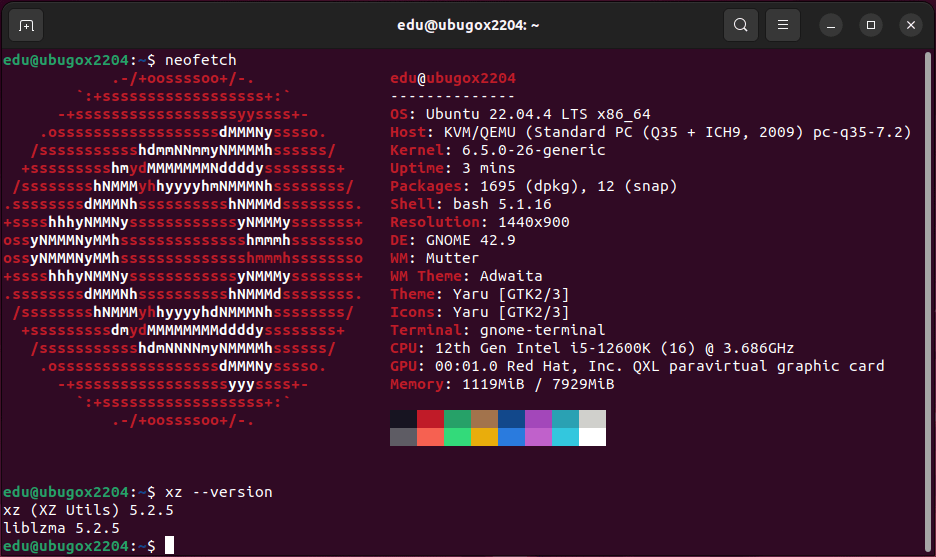The image size is (936, 557).
Task: Open the terminal search tool
Action: pyautogui.click(x=740, y=25)
